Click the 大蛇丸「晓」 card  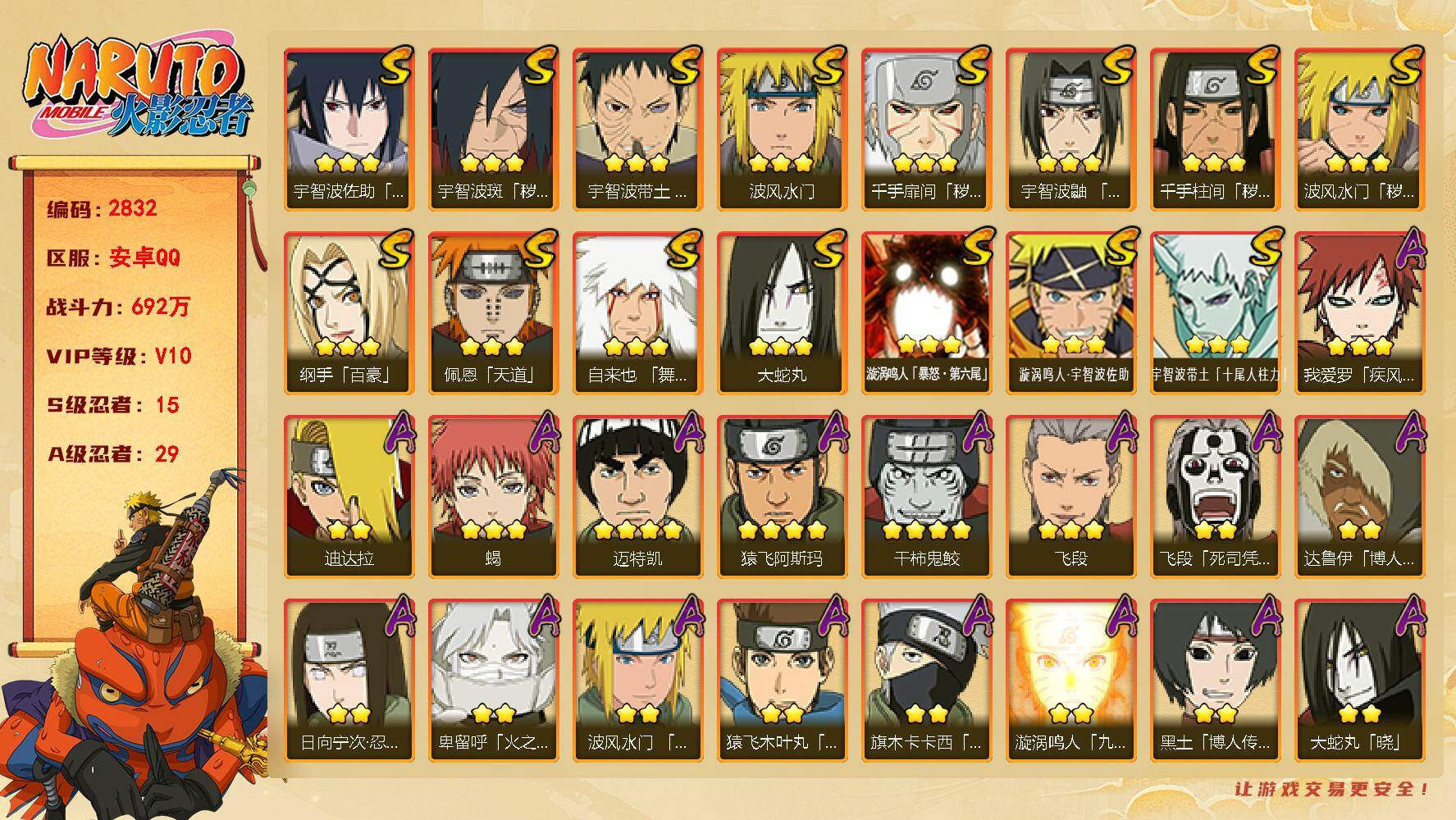click(x=1359, y=680)
